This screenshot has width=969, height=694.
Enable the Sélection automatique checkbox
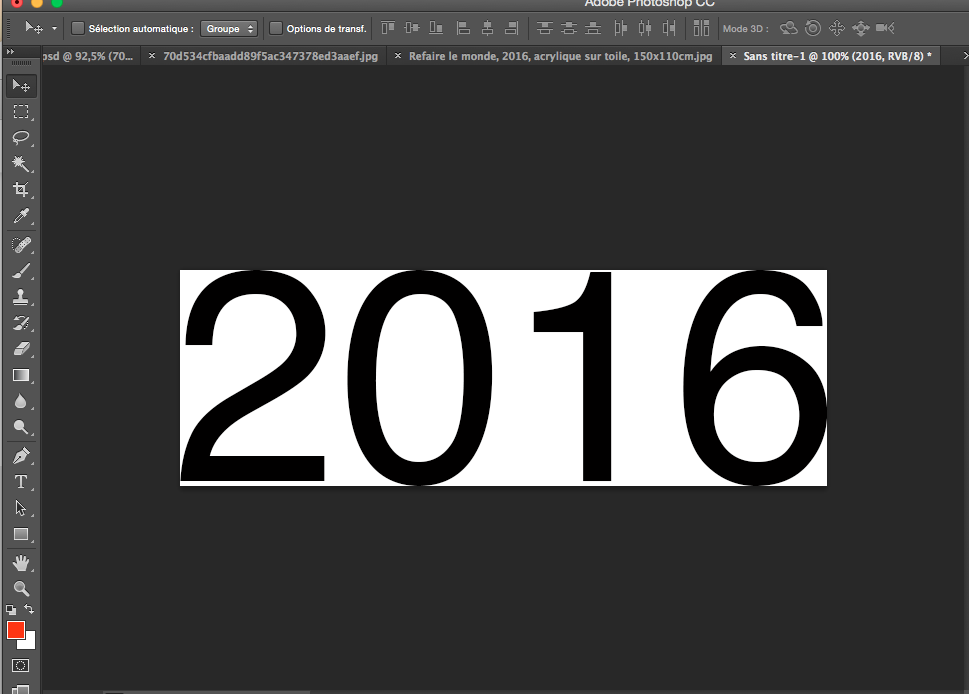coord(78,29)
